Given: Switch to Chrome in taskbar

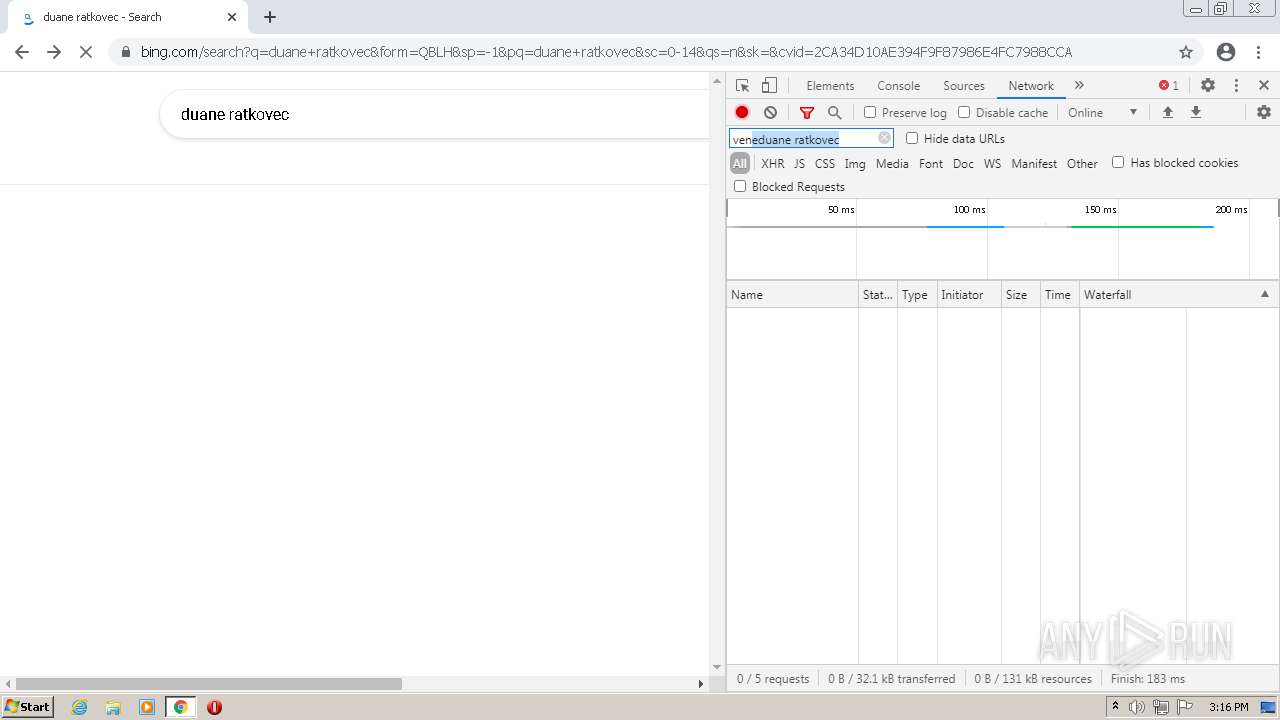Looking at the screenshot, I should pyautogui.click(x=180, y=707).
